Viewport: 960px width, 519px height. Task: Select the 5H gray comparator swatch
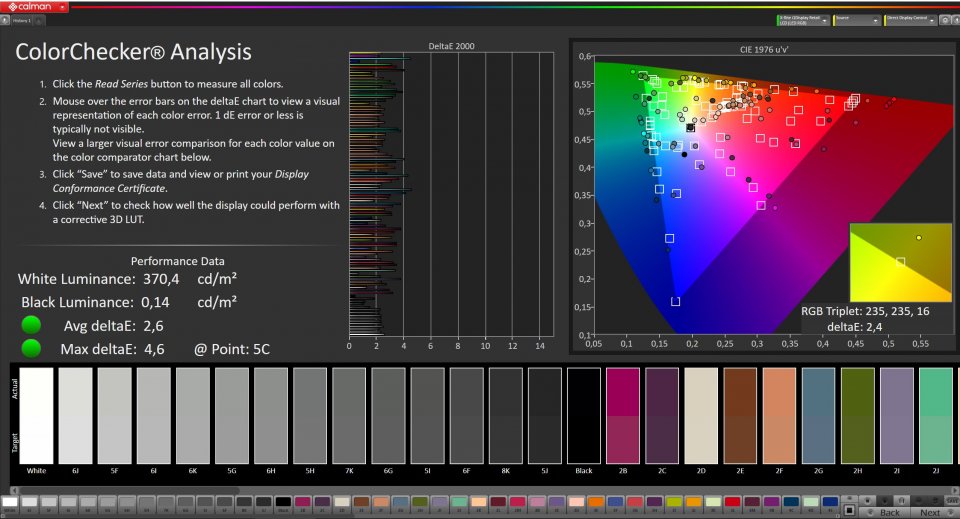coord(310,416)
